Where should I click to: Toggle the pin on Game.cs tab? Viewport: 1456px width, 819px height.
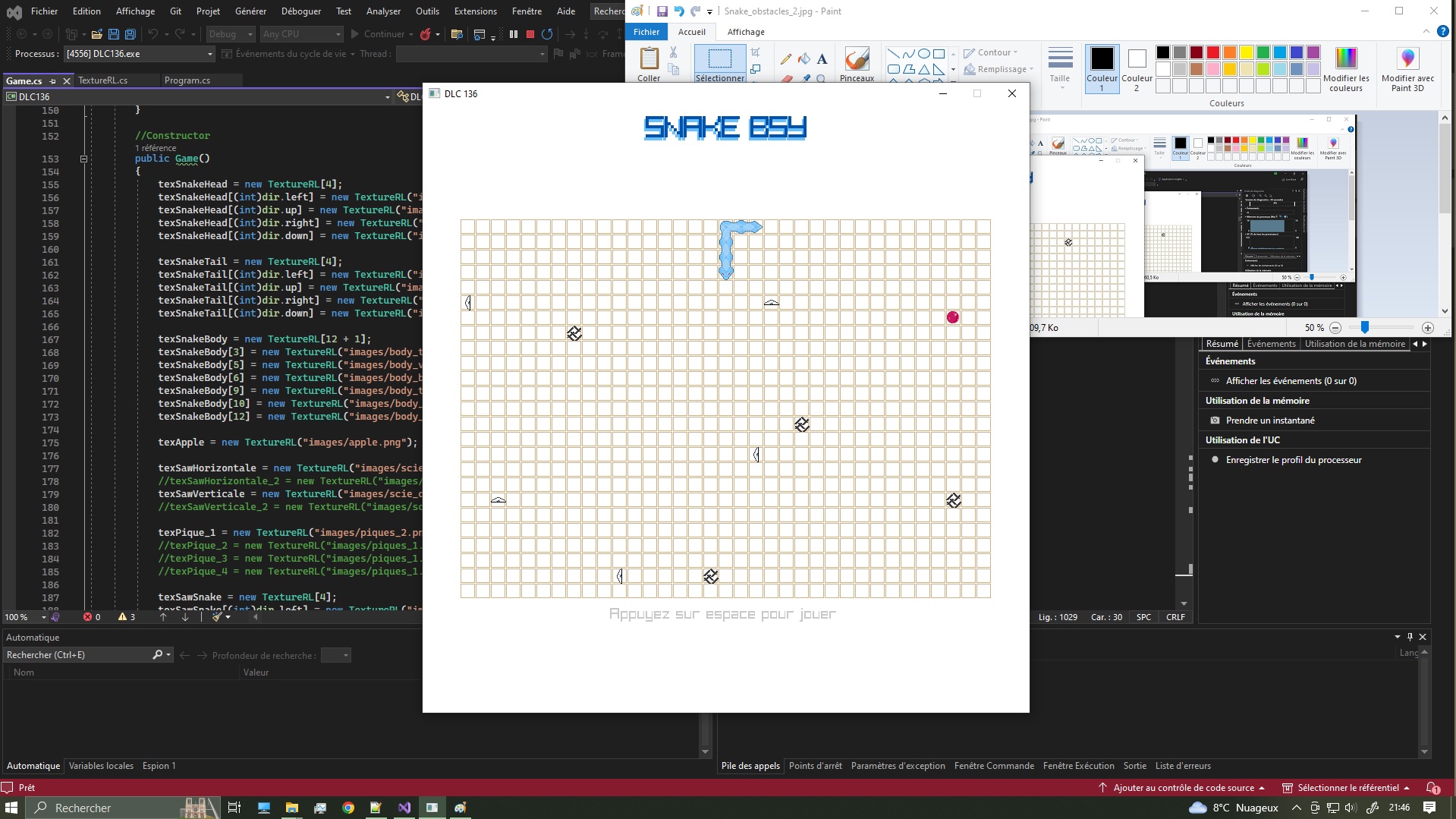[53, 80]
